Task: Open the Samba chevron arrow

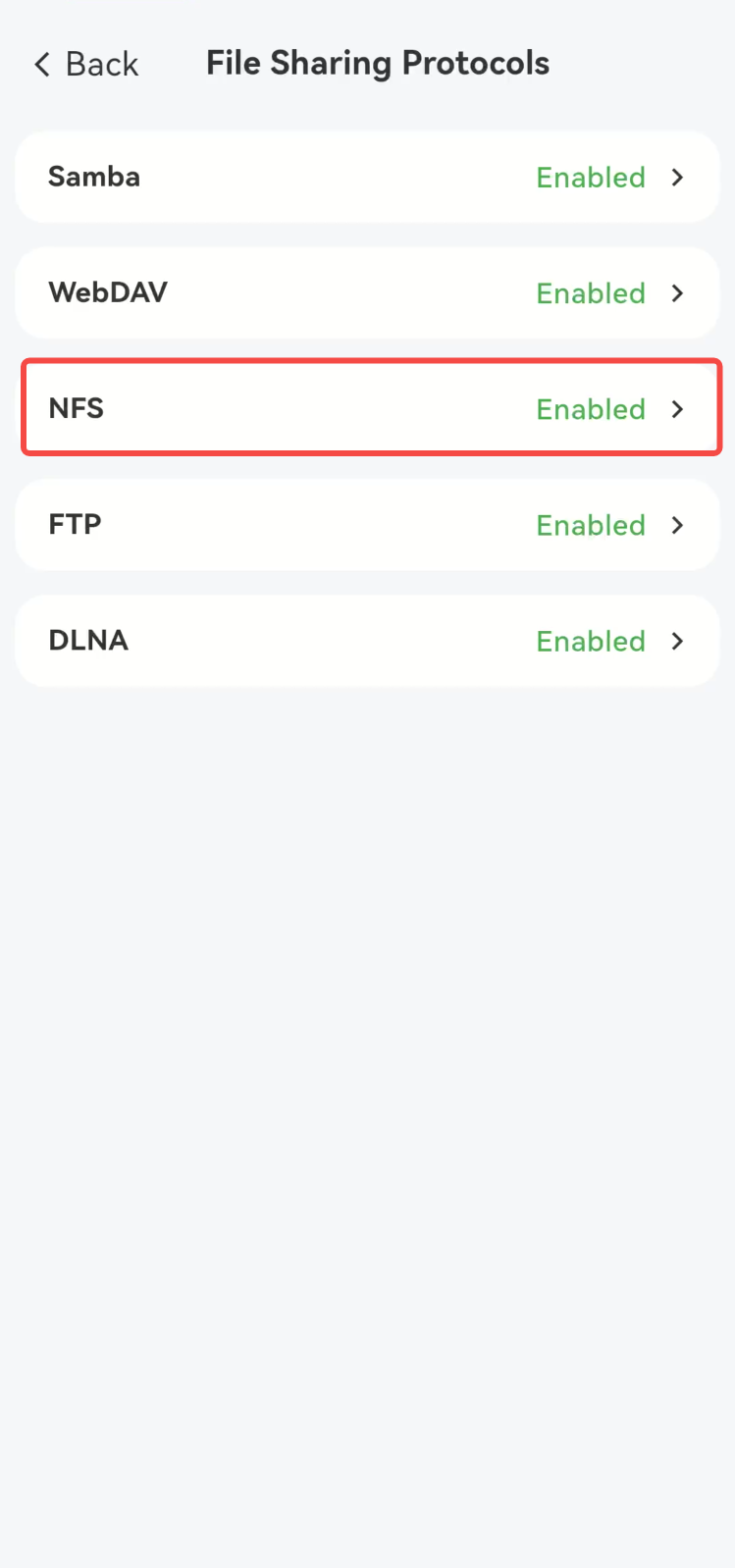Action: [677, 178]
